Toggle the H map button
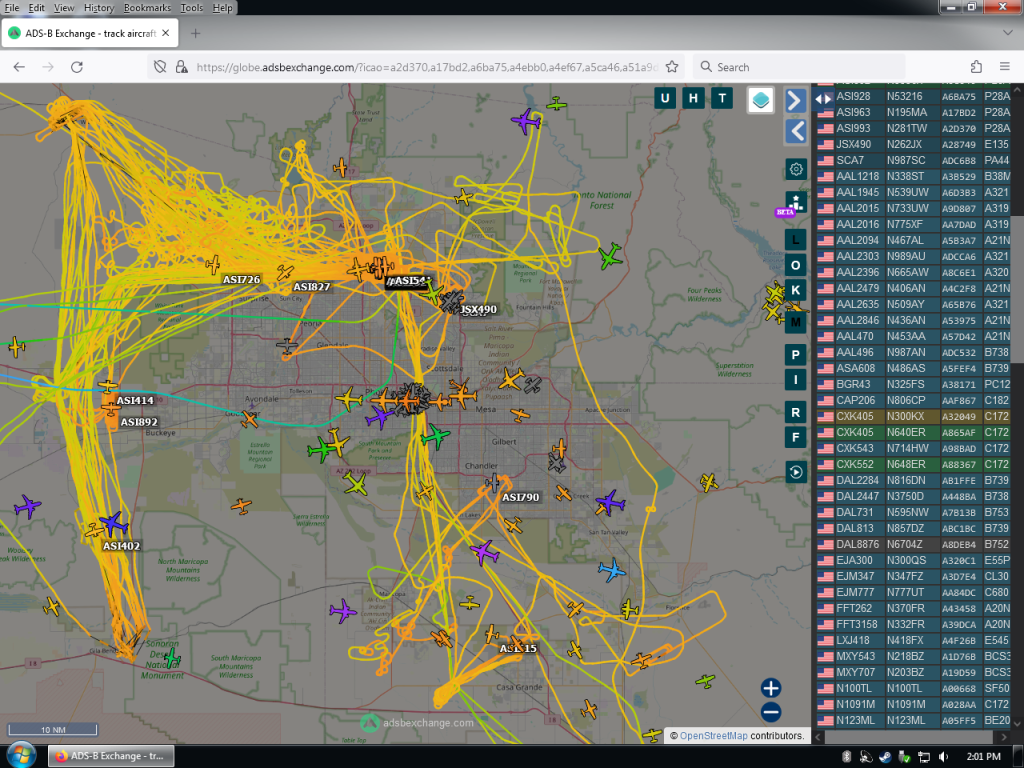The height and width of the screenshot is (768, 1024). pos(694,99)
